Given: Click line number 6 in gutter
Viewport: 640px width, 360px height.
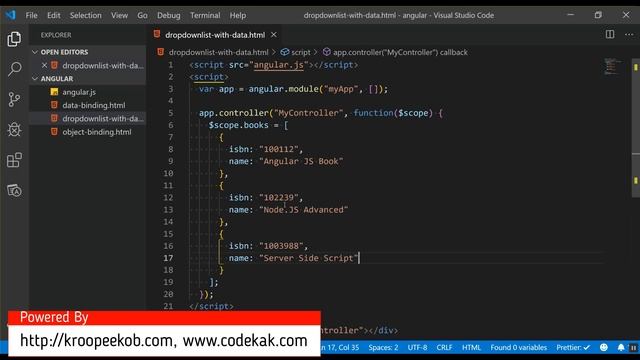Looking at the screenshot, I should point(171,125).
